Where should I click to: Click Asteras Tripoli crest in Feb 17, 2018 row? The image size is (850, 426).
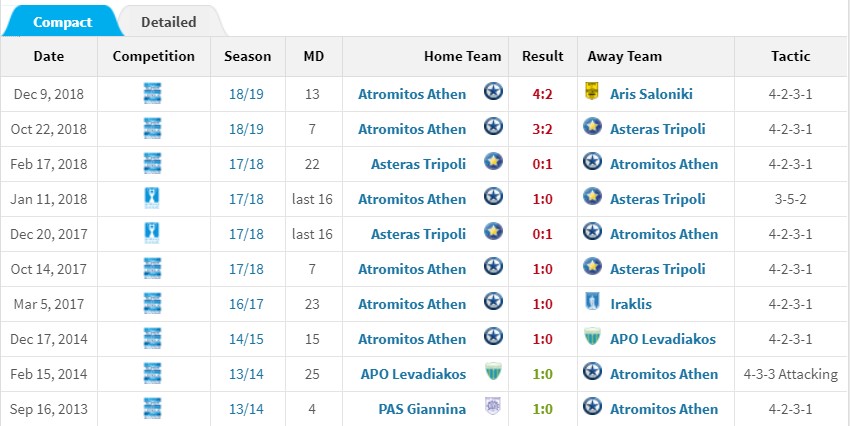click(x=493, y=162)
